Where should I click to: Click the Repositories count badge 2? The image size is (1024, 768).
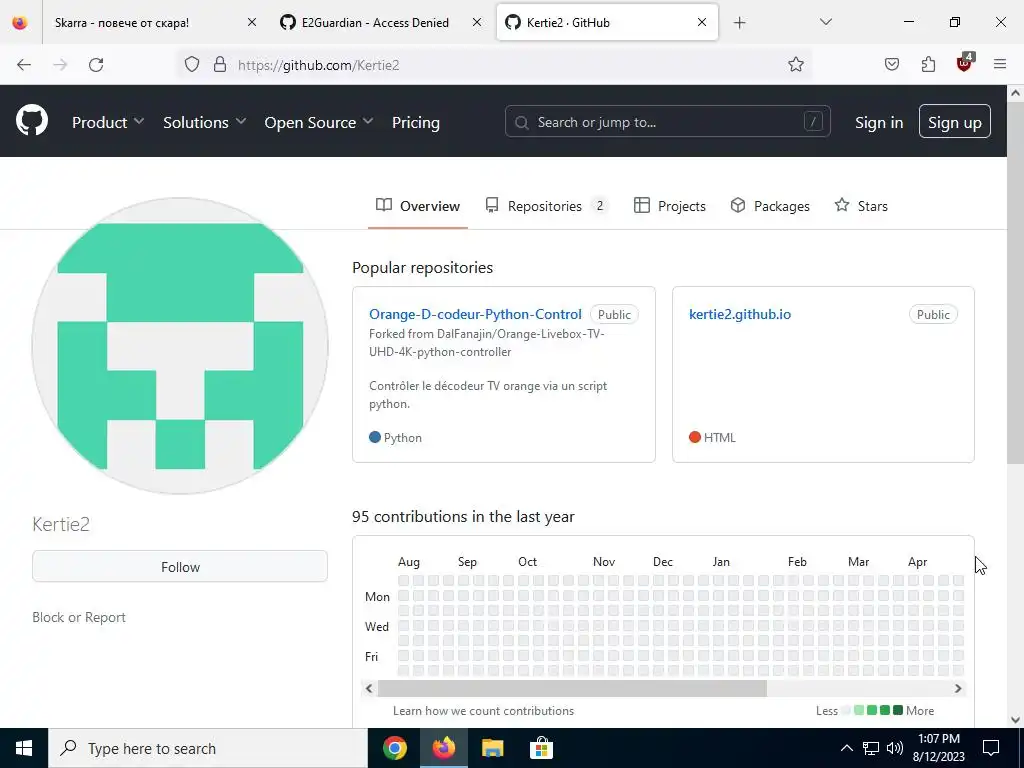(x=600, y=206)
